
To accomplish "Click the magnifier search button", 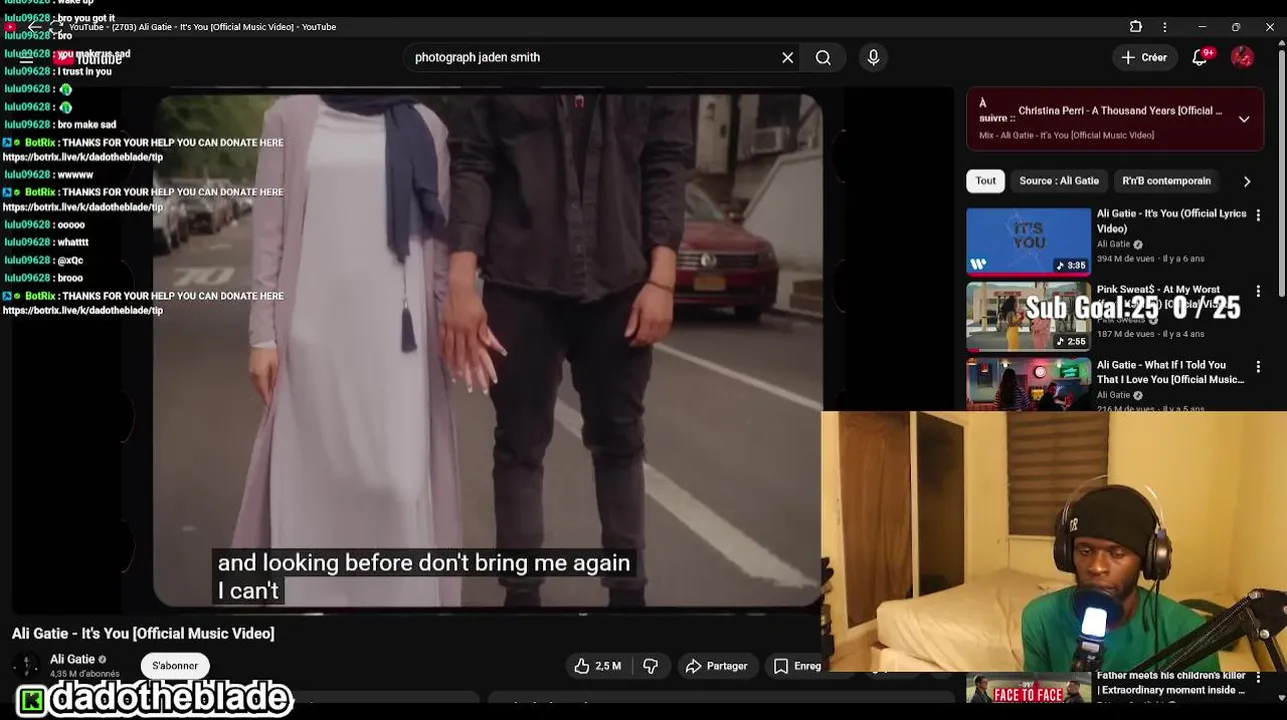I will coord(823,58).
